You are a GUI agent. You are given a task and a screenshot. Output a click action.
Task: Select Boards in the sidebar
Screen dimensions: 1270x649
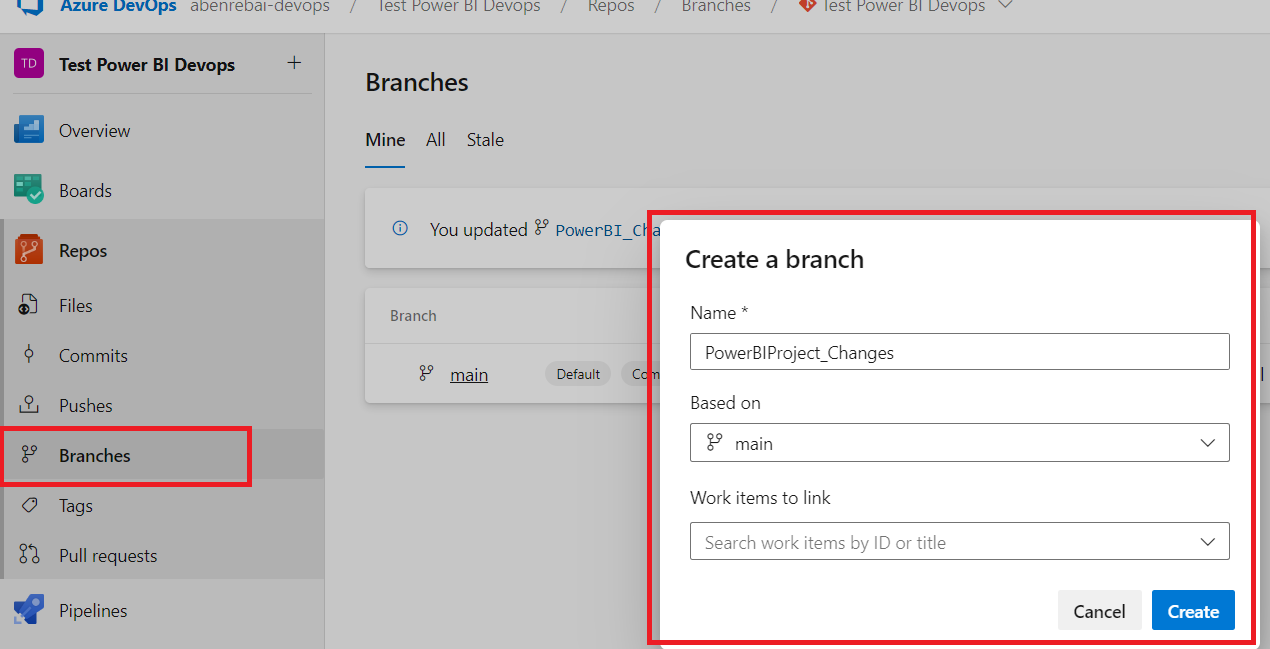(85, 191)
